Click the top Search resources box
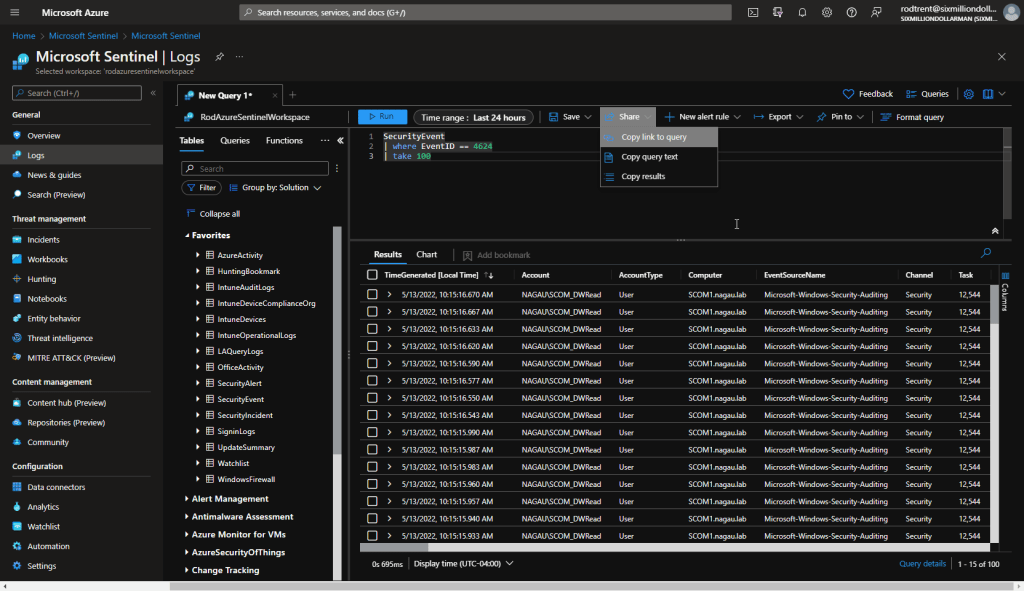Screen dimensions: 1024x591 point(485,12)
